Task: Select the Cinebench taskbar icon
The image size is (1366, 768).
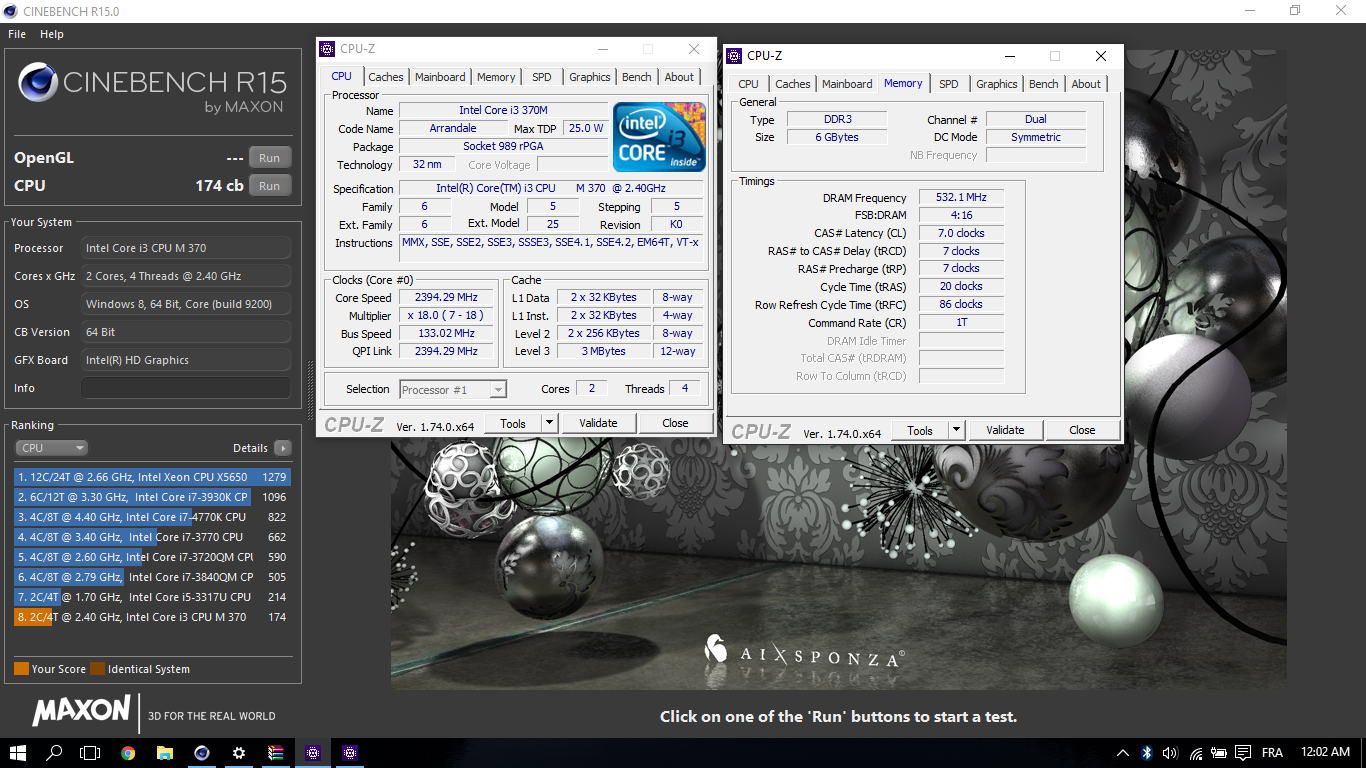Action: 202,753
